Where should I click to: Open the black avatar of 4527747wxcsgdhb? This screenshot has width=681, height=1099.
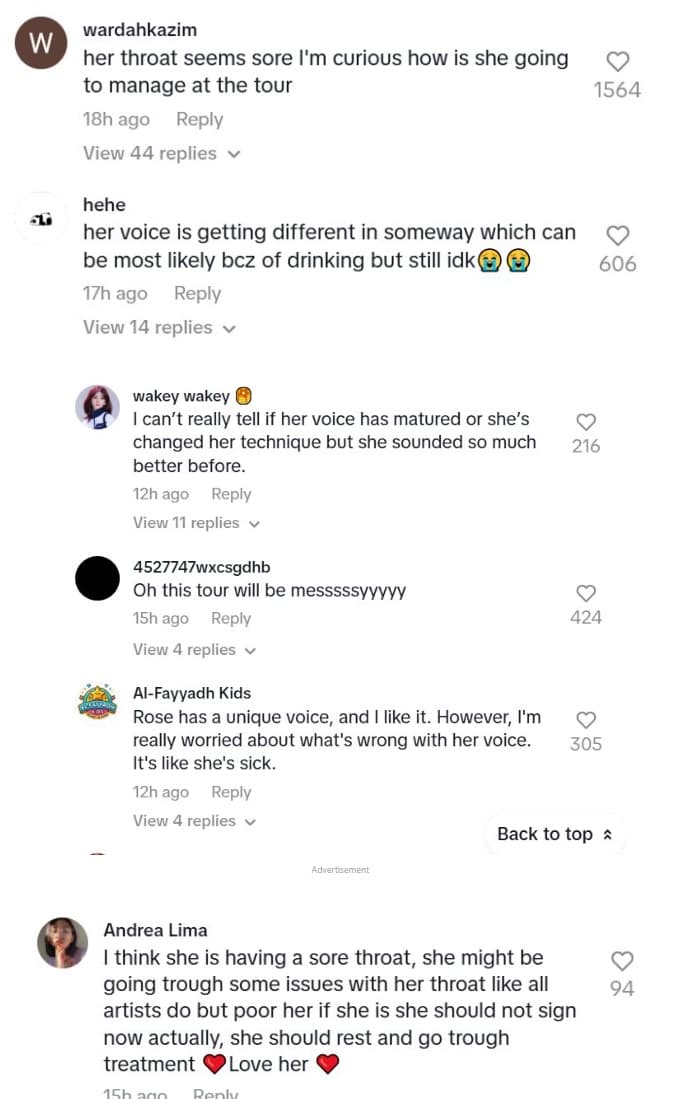click(98, 579)
